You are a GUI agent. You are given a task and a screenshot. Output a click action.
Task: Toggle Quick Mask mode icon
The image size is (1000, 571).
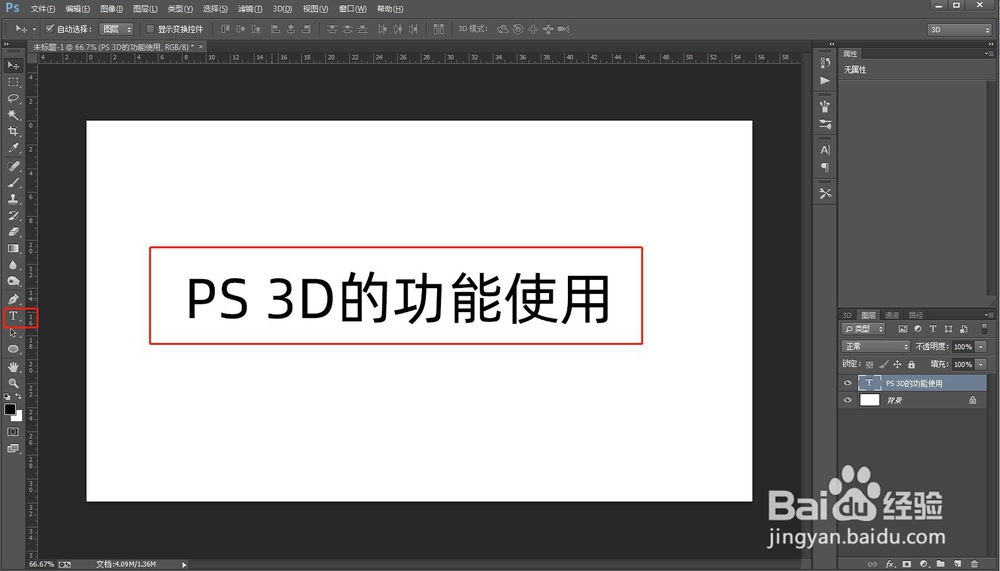point(13,432)
